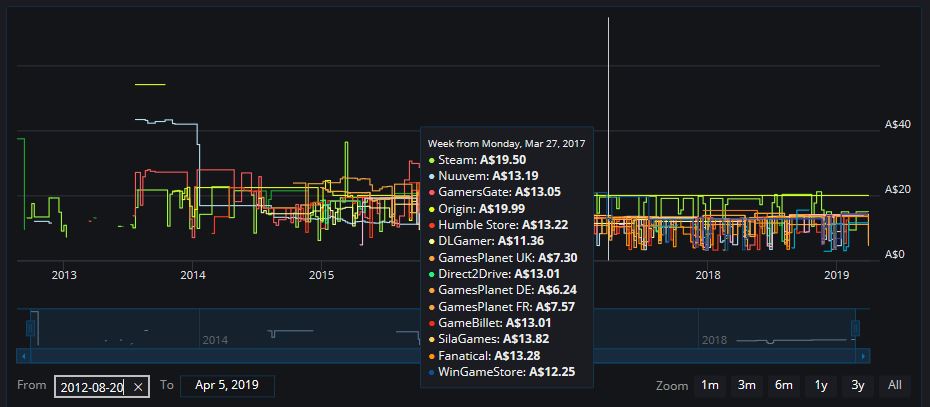Click the From date input field
Screen dimensions: 930x407
(101, 387)
